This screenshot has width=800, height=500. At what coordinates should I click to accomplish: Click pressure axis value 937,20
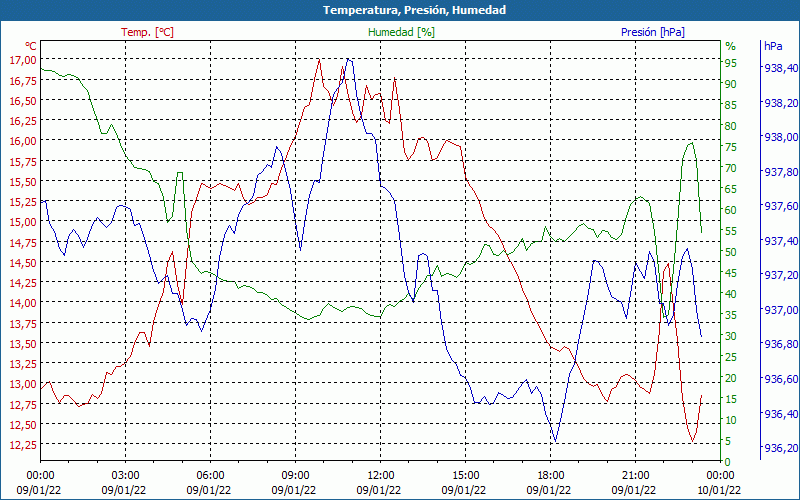tap(781, 276)
